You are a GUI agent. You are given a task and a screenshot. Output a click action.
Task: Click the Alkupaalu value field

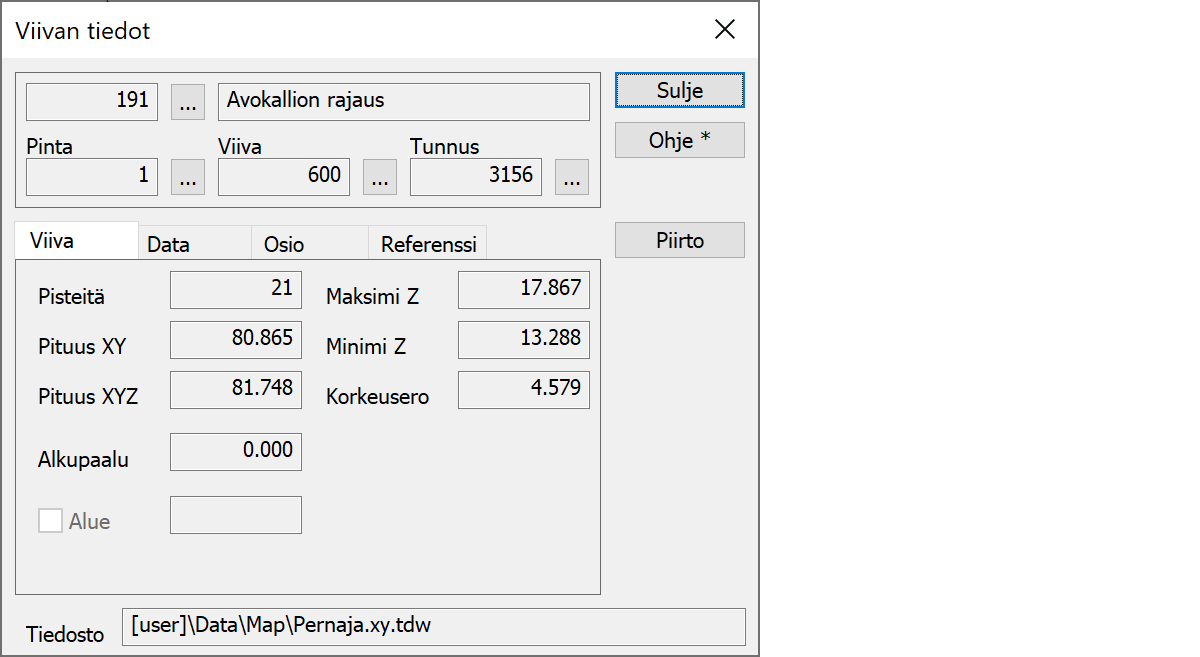coord(236,452)
